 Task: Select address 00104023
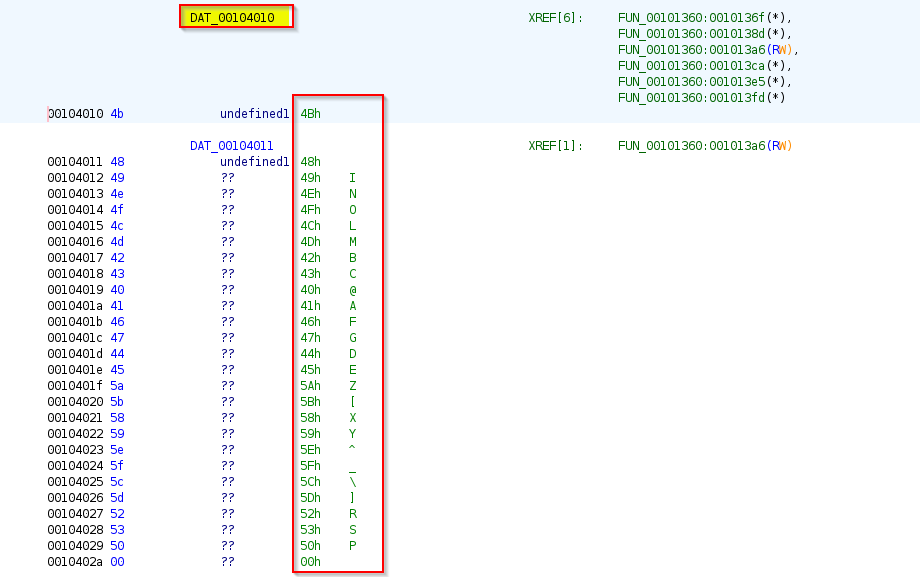[75, 450]
